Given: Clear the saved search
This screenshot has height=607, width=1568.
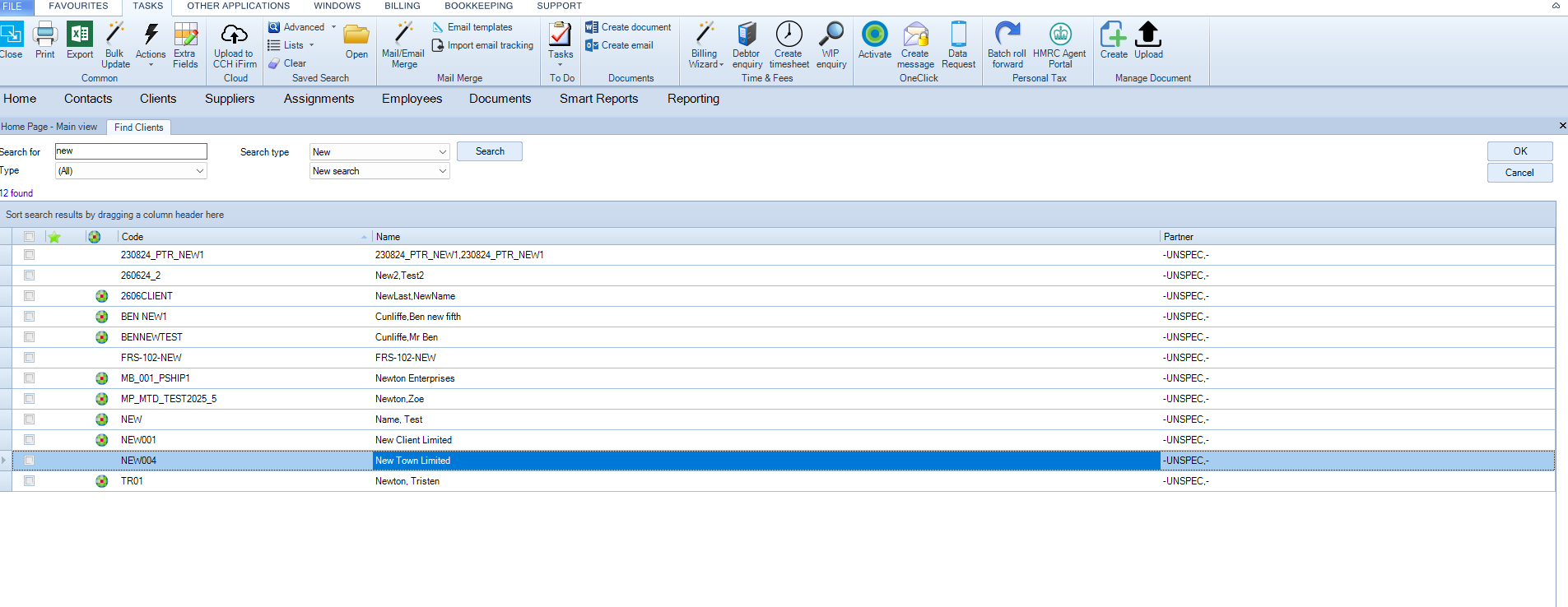Looking at the screenshot, I should 287,63.
